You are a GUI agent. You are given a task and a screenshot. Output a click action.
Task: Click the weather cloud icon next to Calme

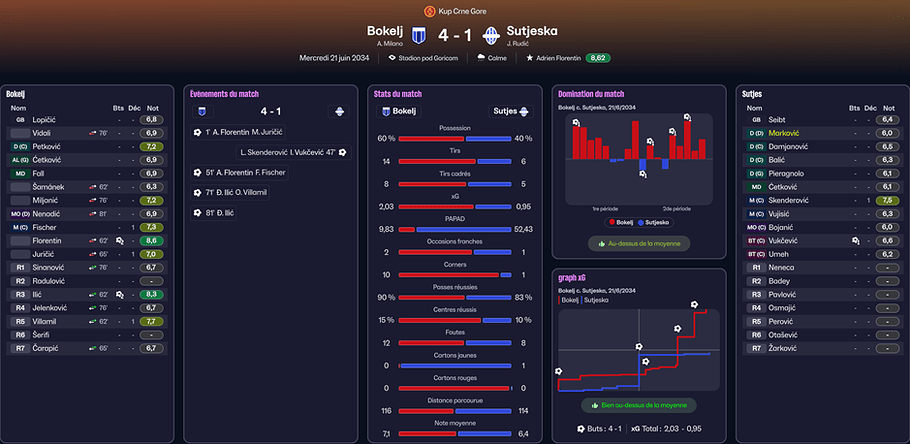click(481, 58)
